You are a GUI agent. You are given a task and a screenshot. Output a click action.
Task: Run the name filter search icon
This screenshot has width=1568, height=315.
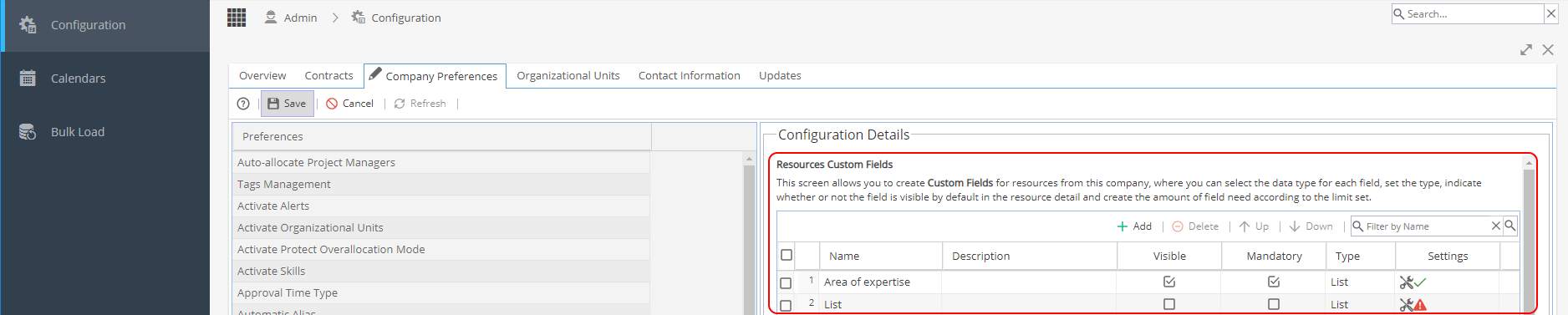click(x=1510, y=226)
